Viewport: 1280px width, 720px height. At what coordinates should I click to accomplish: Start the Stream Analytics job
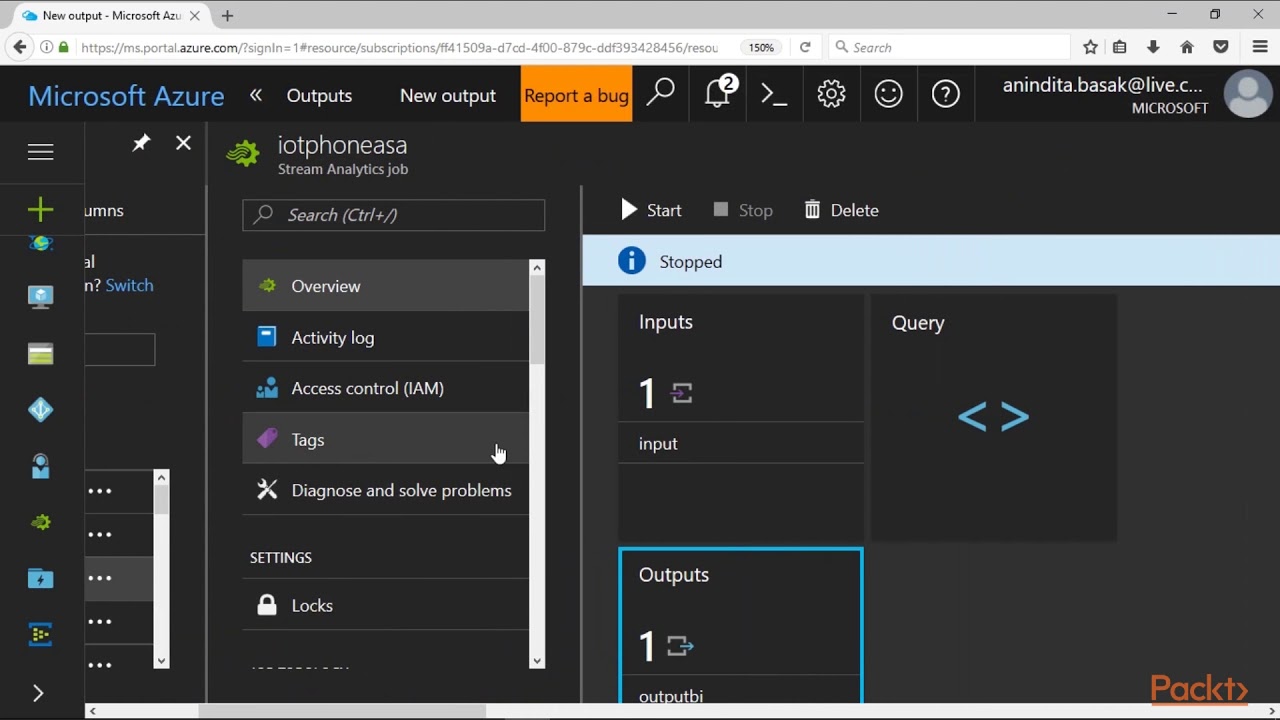point(651,210)
